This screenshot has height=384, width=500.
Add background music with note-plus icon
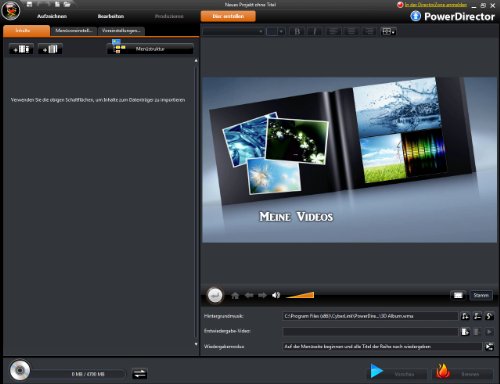[465, 316]
